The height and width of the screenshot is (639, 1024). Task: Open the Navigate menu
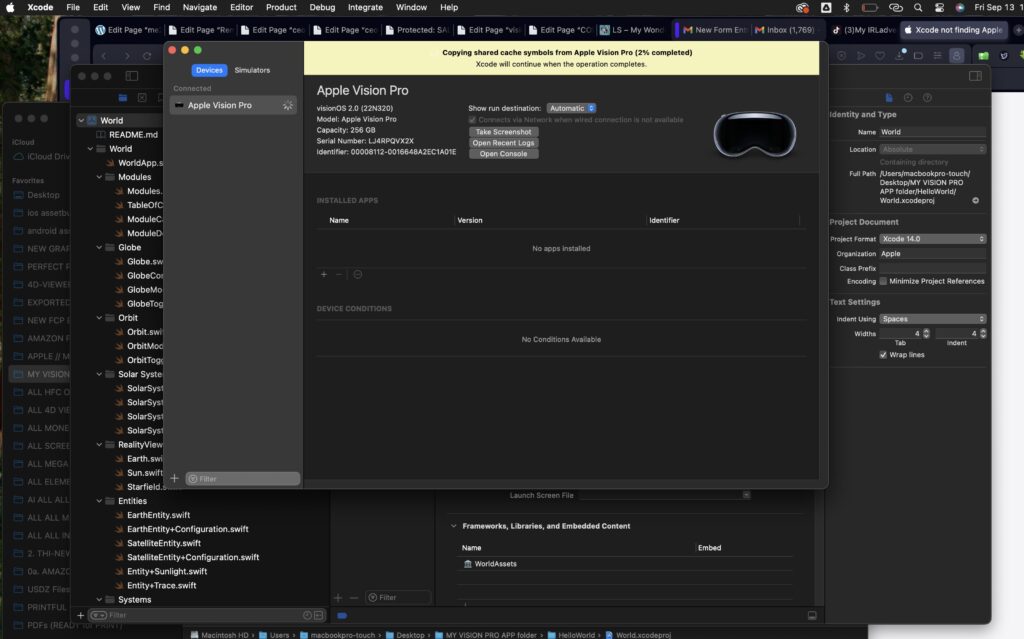[x=200, y=7]
